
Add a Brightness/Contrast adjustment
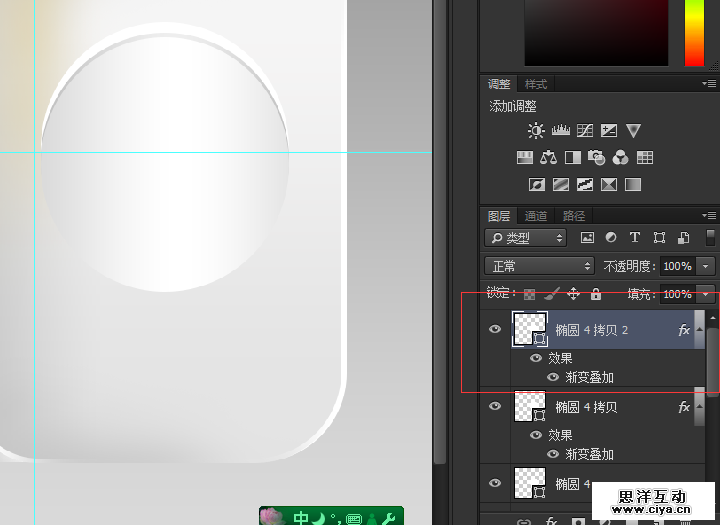pyautogui.click(x=537, y=131)
